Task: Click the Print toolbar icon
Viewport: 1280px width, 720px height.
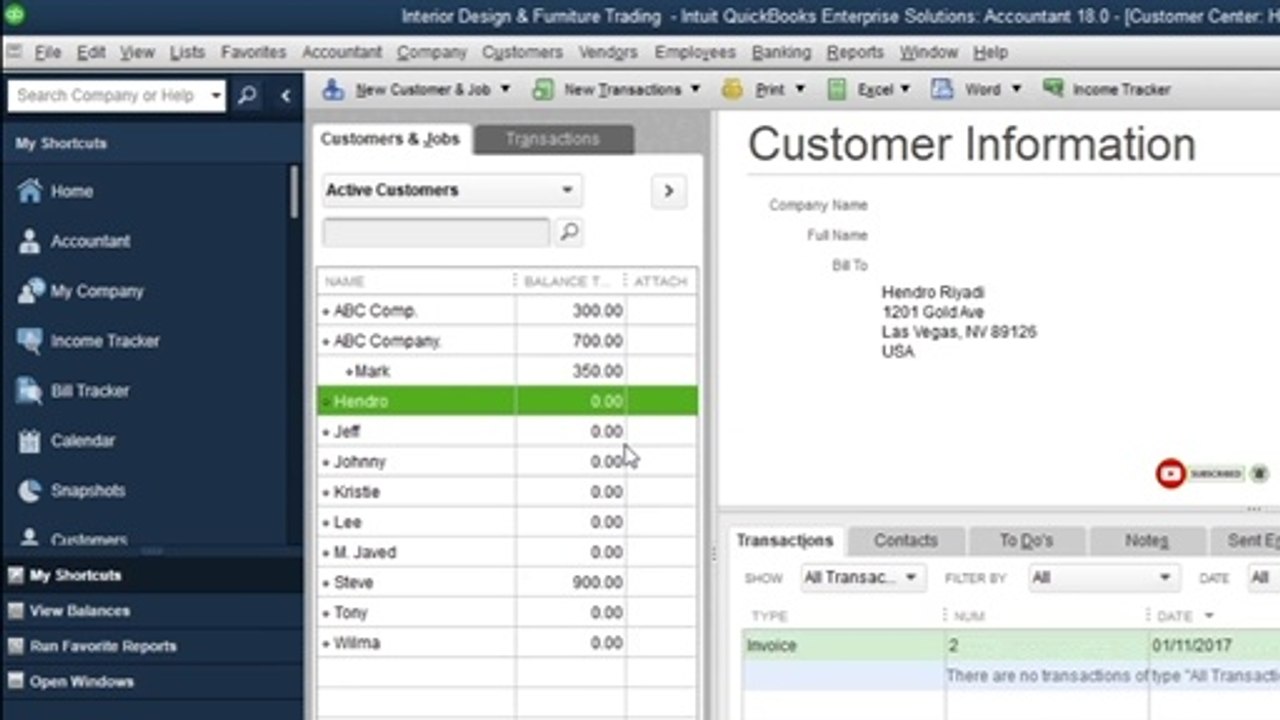Action: tap(733, 89)
